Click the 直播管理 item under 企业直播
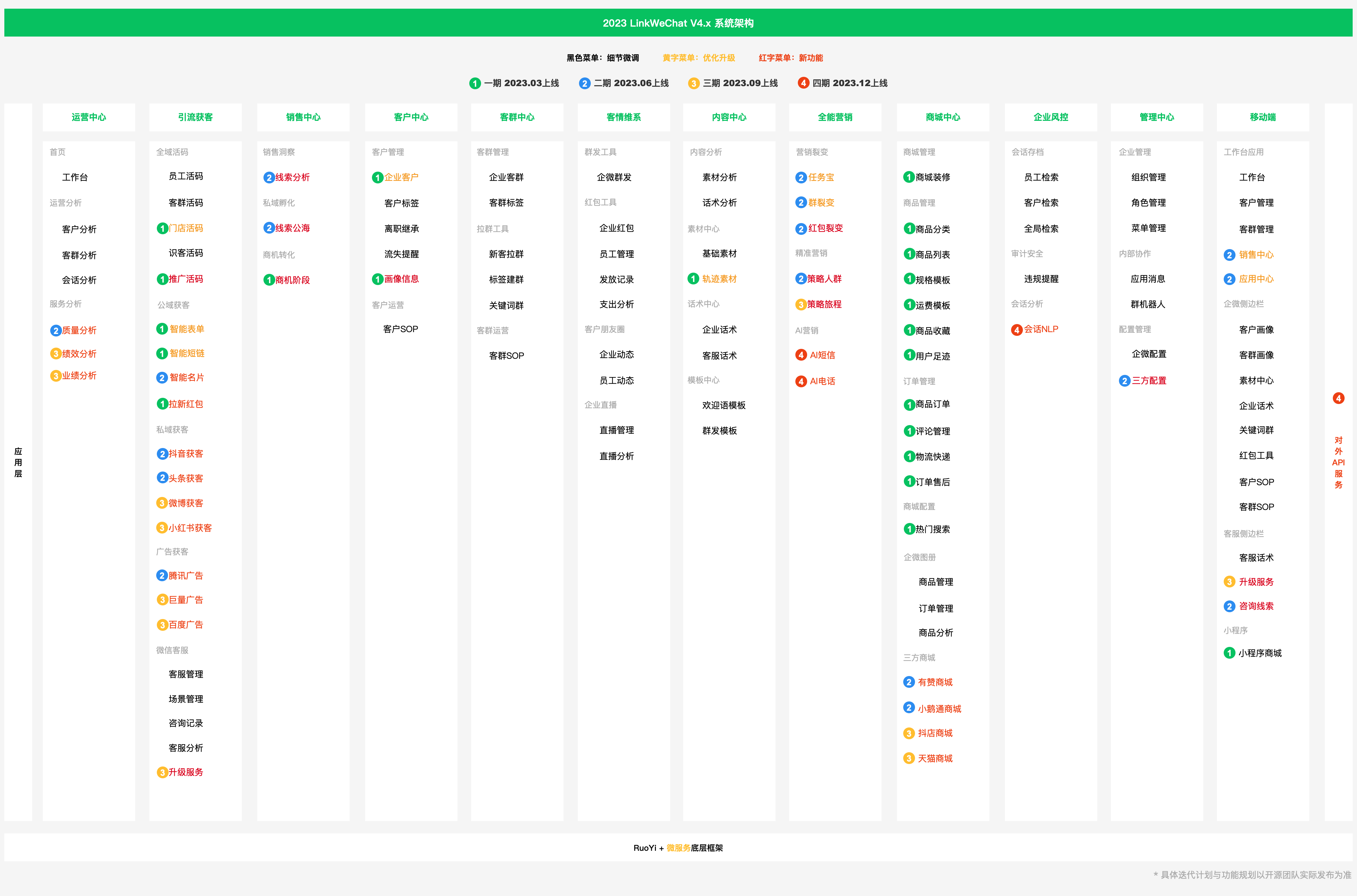 (616, 430)
